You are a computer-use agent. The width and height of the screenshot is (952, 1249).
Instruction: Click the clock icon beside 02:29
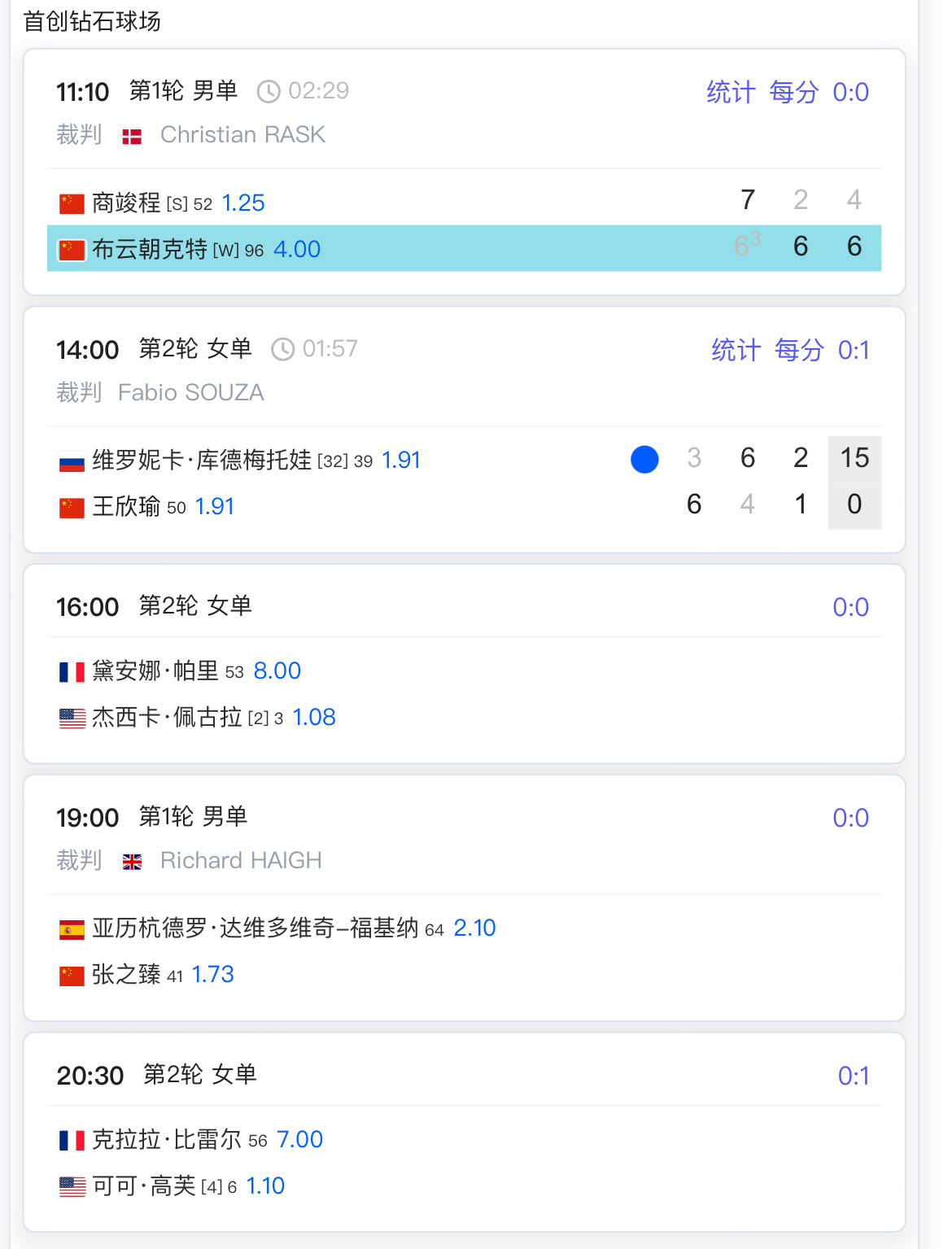(x=269, y=91)
